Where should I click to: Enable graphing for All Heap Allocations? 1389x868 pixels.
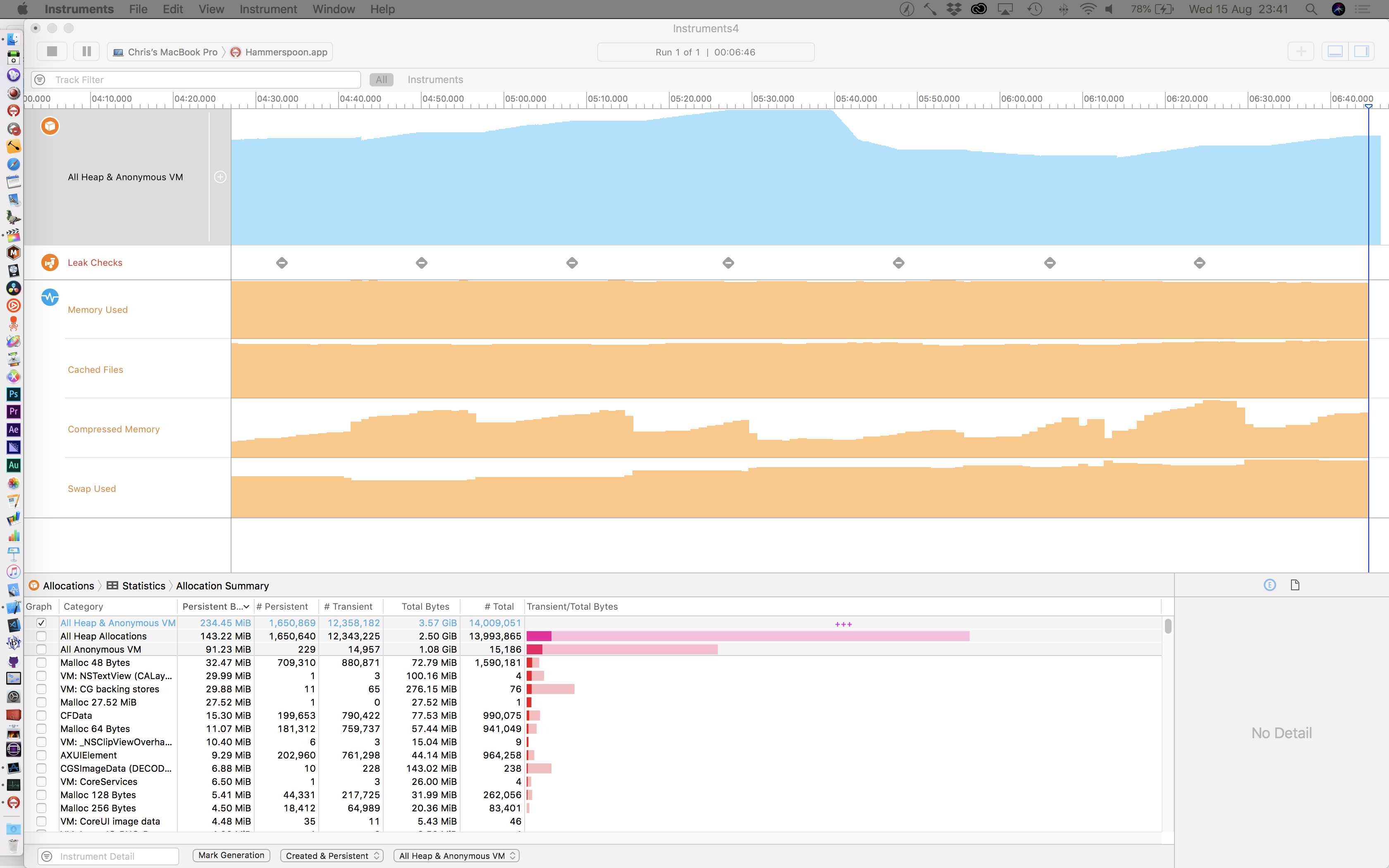41,636
